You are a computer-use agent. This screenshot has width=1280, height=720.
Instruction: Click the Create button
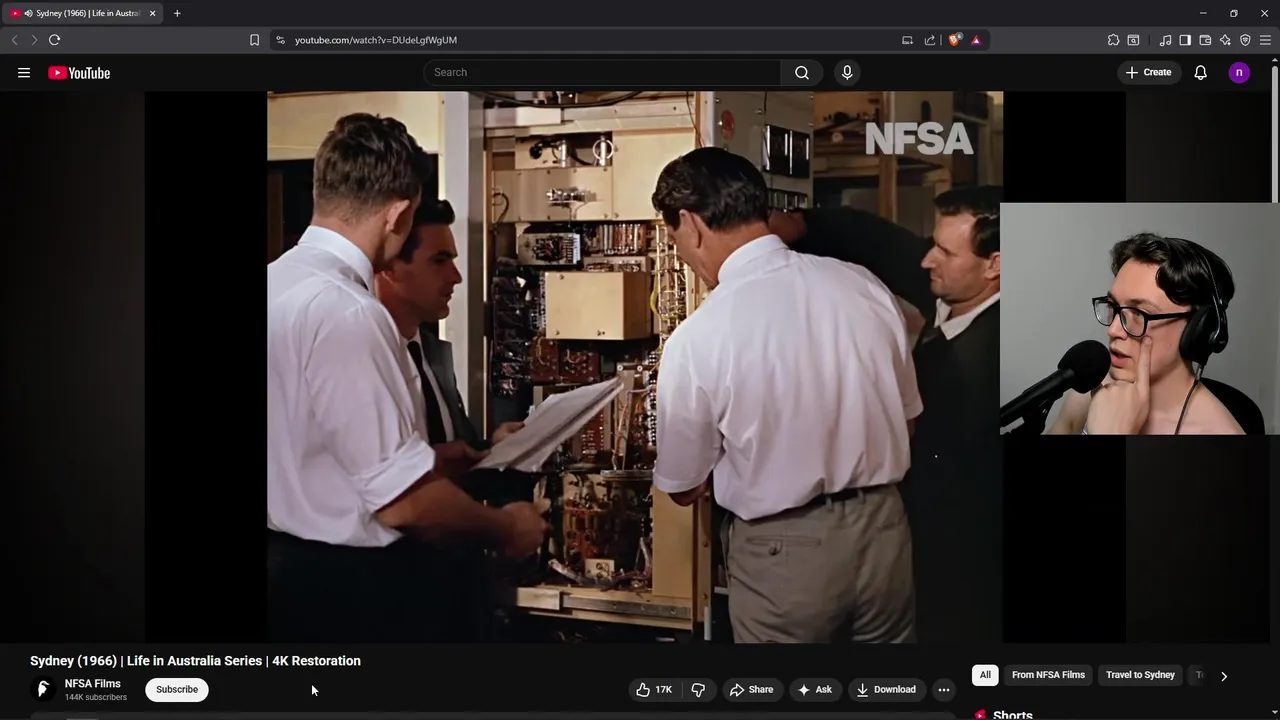pyautogui.click(x=1148, y=72)
